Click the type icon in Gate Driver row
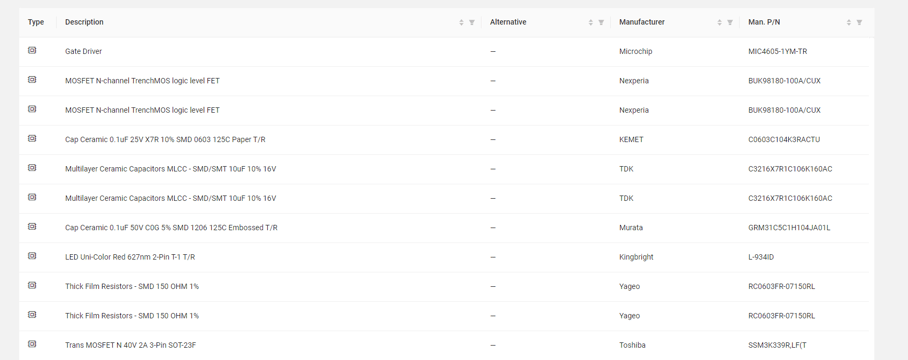This screenshot has height=360, width=908. pos(32,50)
